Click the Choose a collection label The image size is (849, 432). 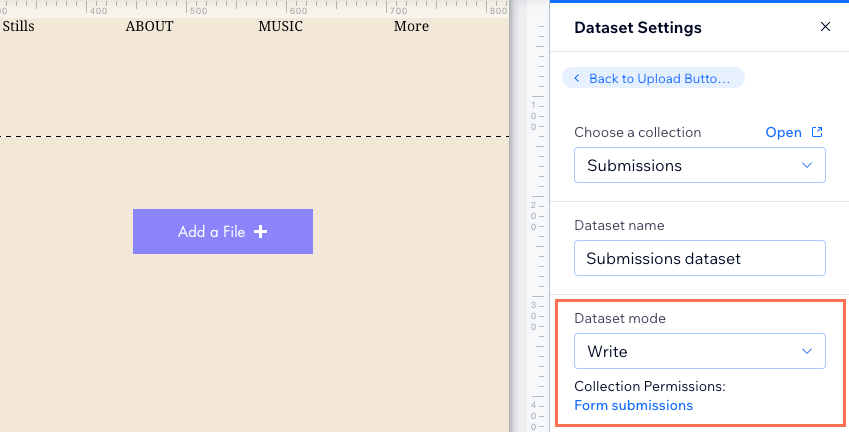[637, 132]
